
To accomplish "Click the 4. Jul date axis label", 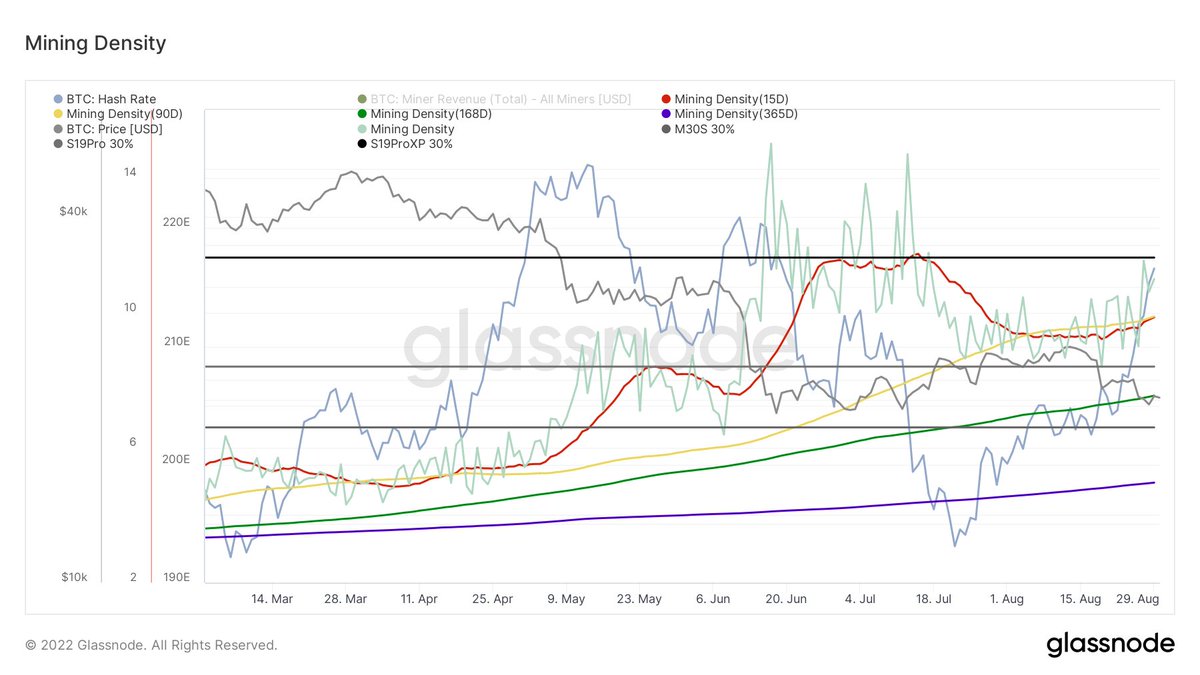I will pos(860,599).
